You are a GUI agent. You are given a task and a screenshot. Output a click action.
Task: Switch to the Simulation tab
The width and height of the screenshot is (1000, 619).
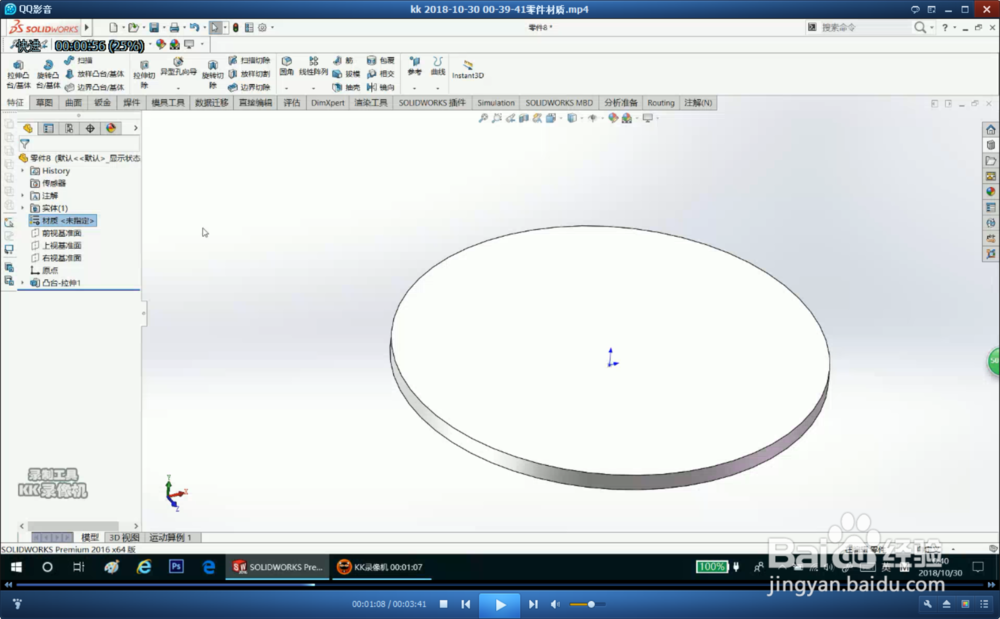(496, 103)
